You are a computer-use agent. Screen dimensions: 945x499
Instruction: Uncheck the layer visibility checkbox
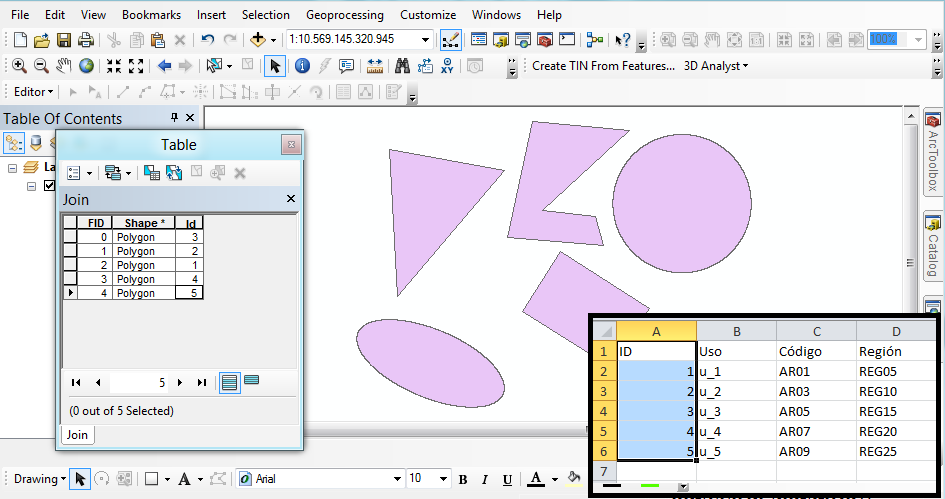(x=50, y=186)
